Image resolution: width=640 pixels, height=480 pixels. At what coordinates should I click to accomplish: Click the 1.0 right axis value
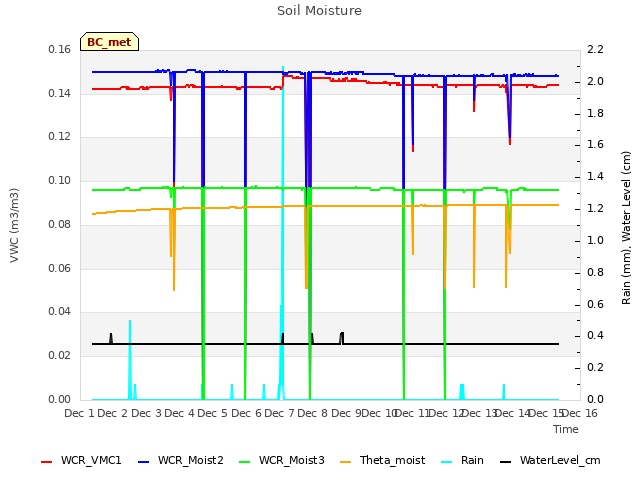595,240
